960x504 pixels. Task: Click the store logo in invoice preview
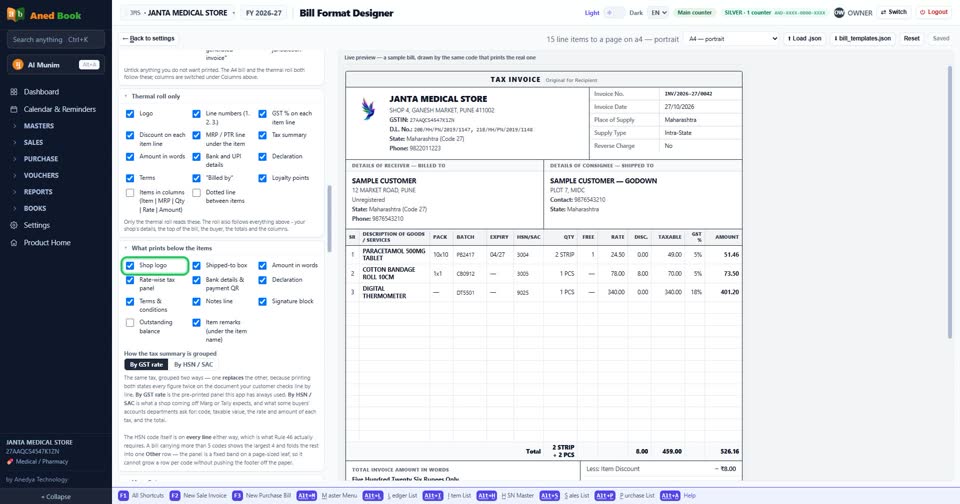pos(368,109)
